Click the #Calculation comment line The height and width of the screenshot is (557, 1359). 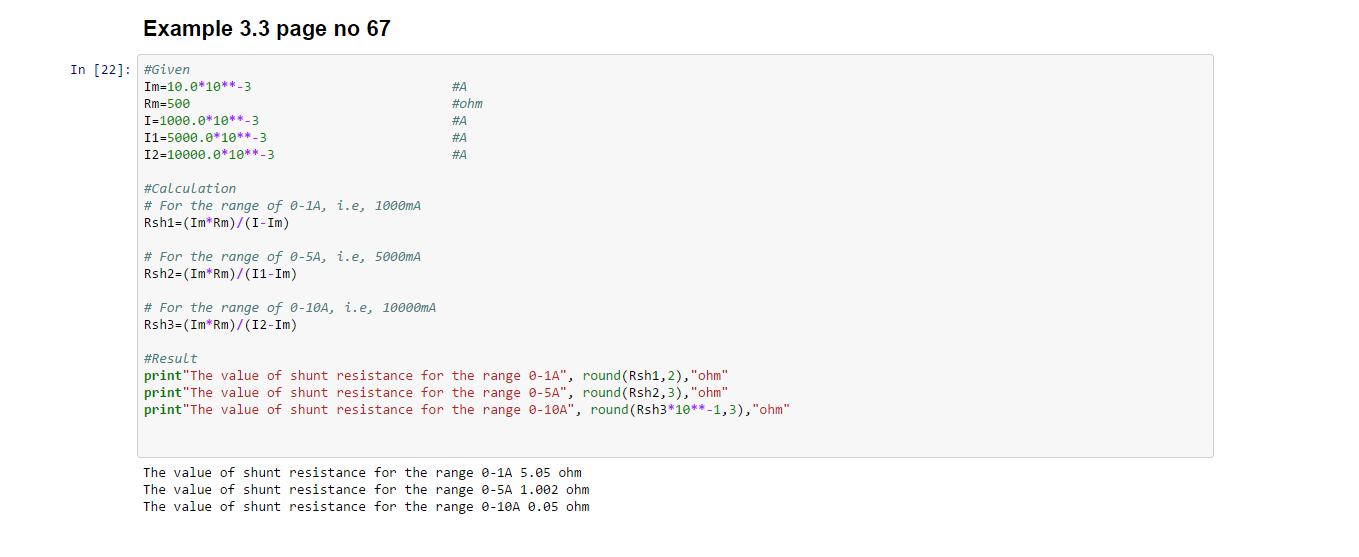pos(190,189)
